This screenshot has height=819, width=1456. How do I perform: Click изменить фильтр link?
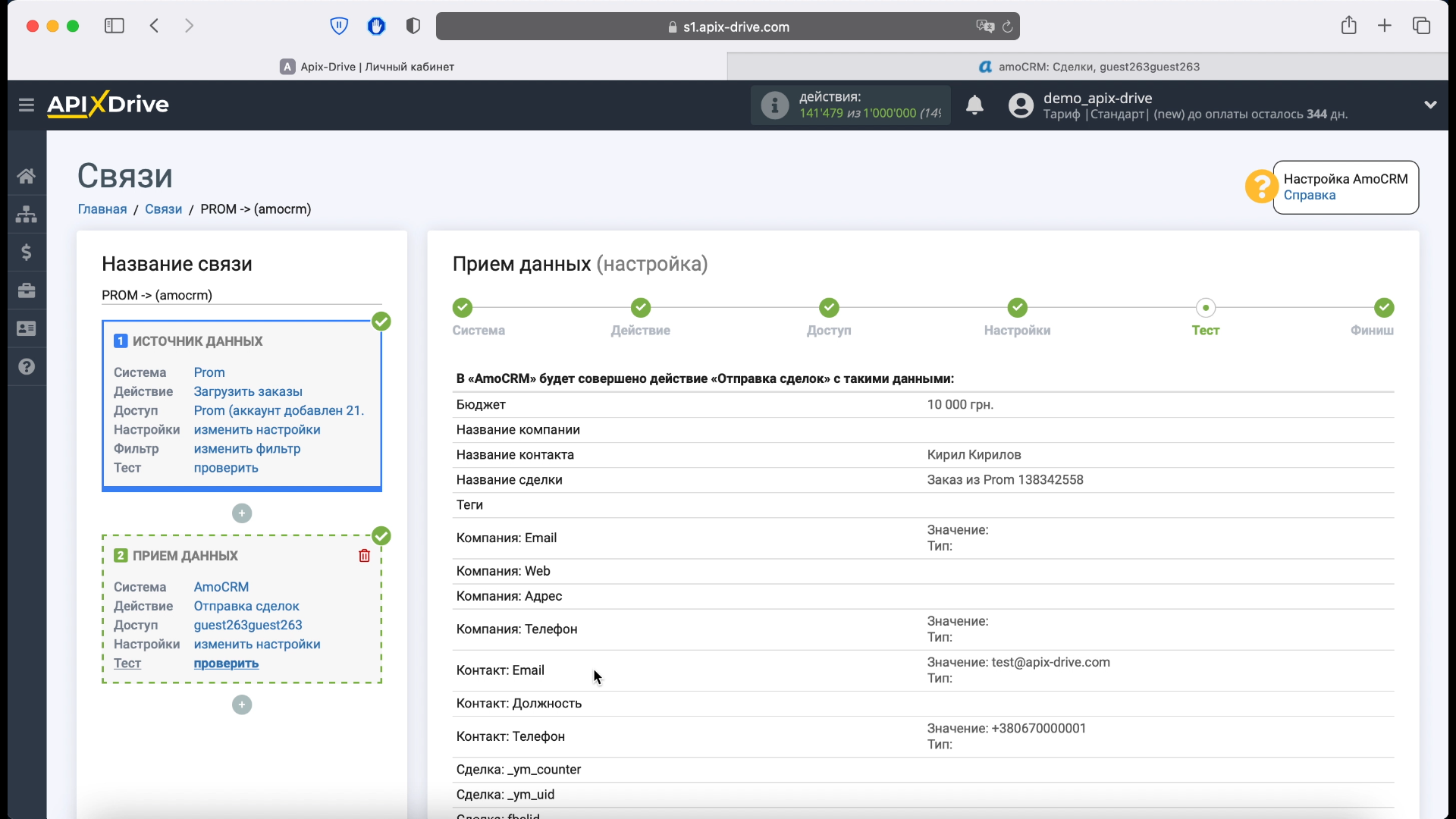[x=247, y=448]
